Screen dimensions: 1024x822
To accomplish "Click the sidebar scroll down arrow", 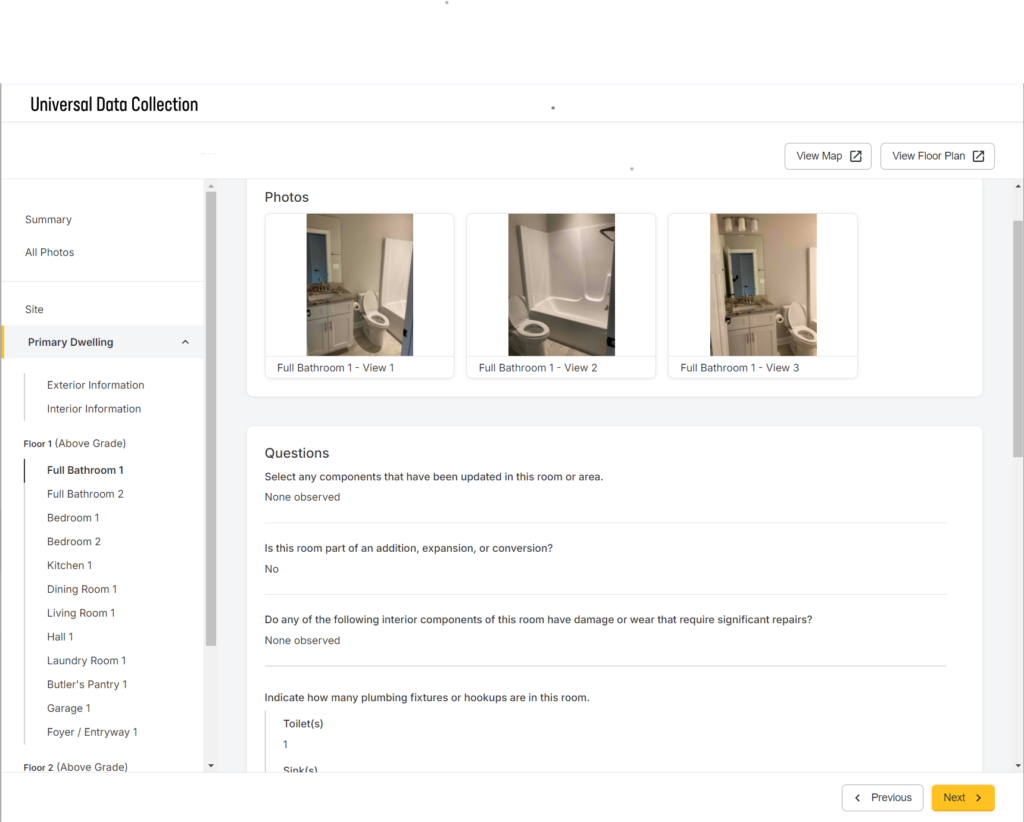I will click(x=211, y=765).
